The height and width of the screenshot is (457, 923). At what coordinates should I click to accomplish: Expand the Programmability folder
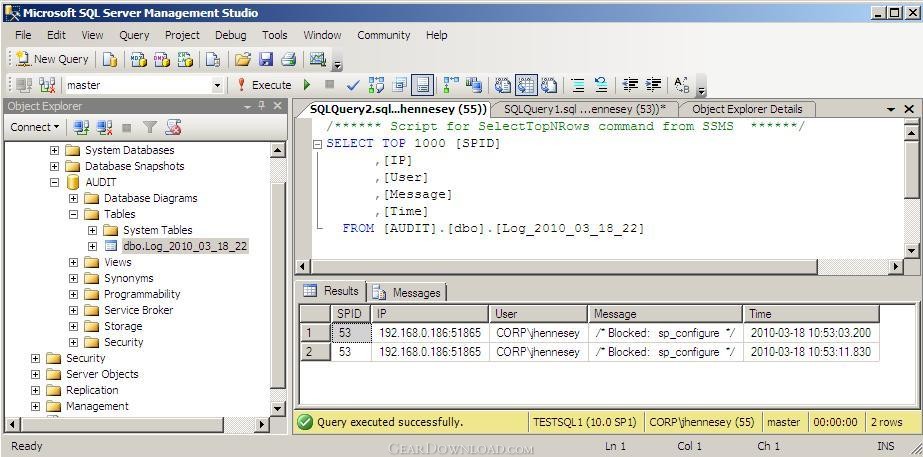tap(73, 294)
